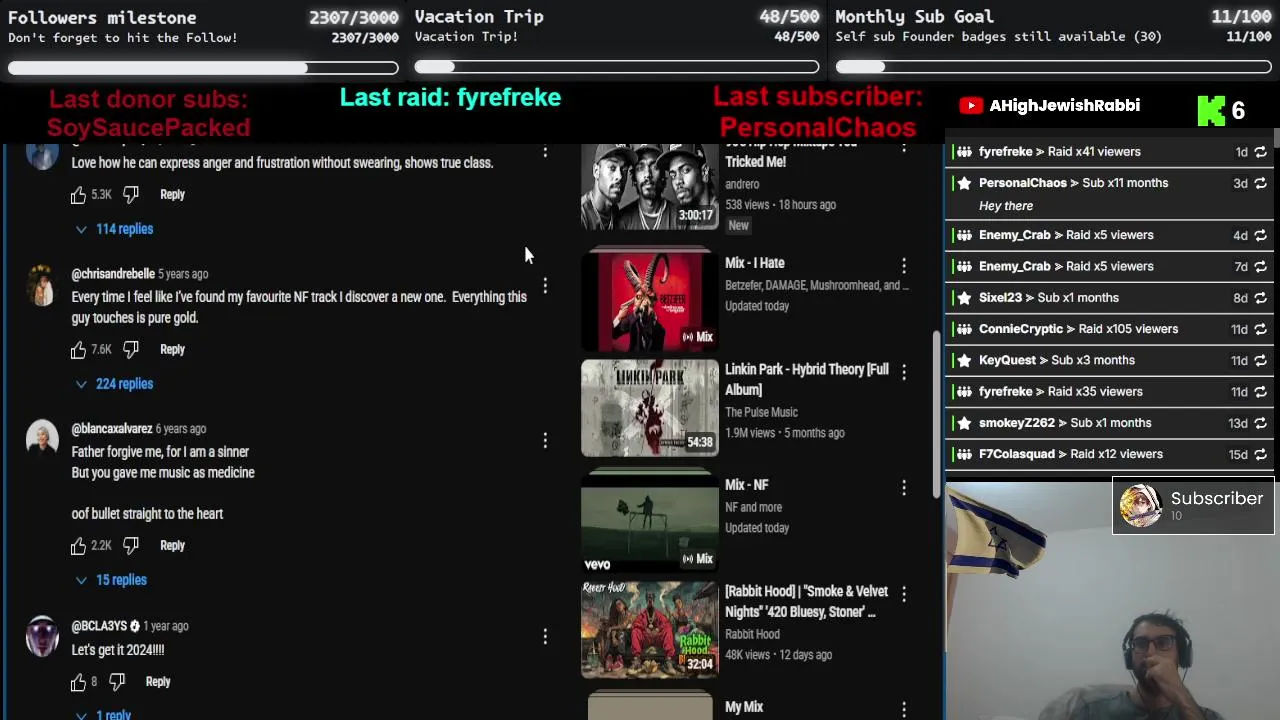The height and width of the screenshot is (720, 1280).
Task: Open options menu for the top comment
Action: (x=545, y=151)
